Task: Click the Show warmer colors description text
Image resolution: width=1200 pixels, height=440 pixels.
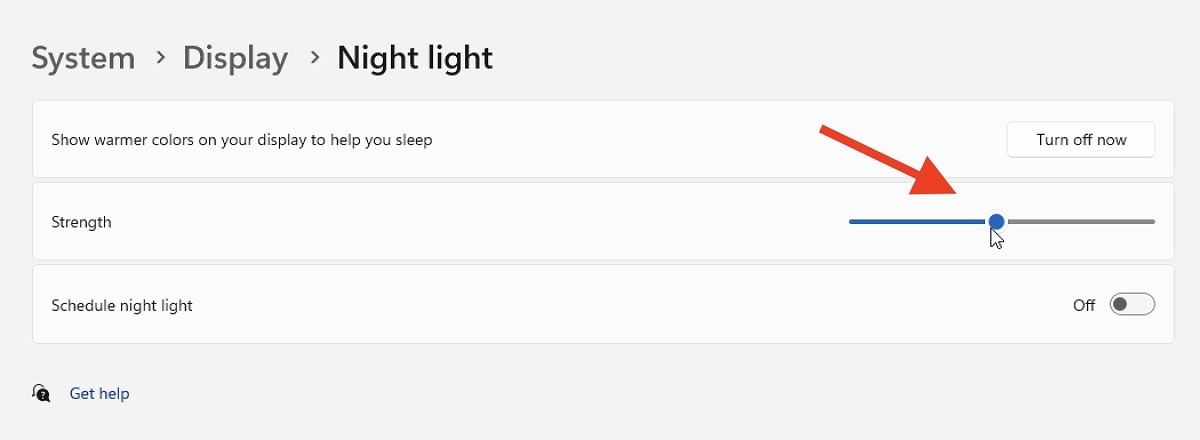Action: click(242, 140)
